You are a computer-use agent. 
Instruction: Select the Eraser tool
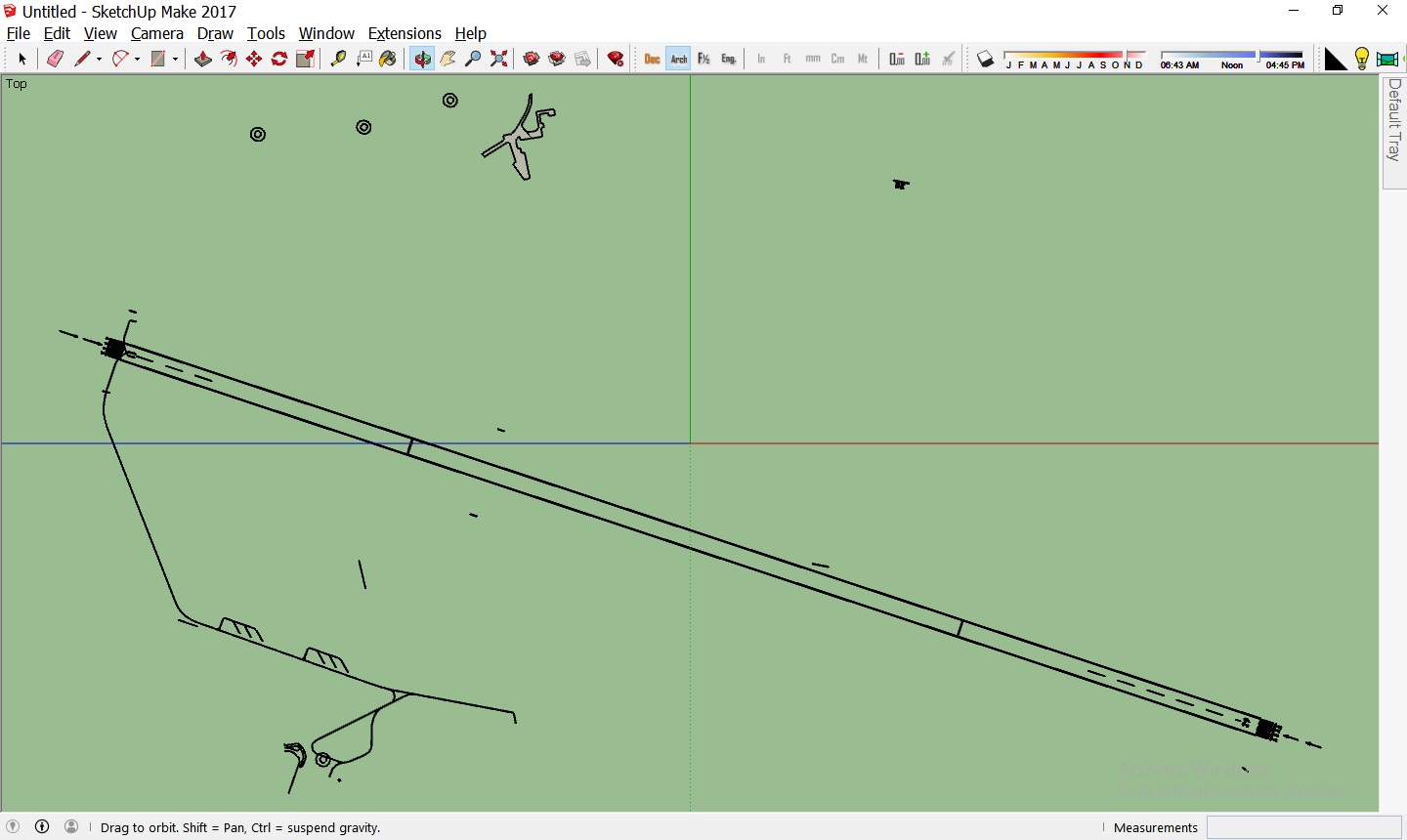pyautogui.click(x=56, y=60)
